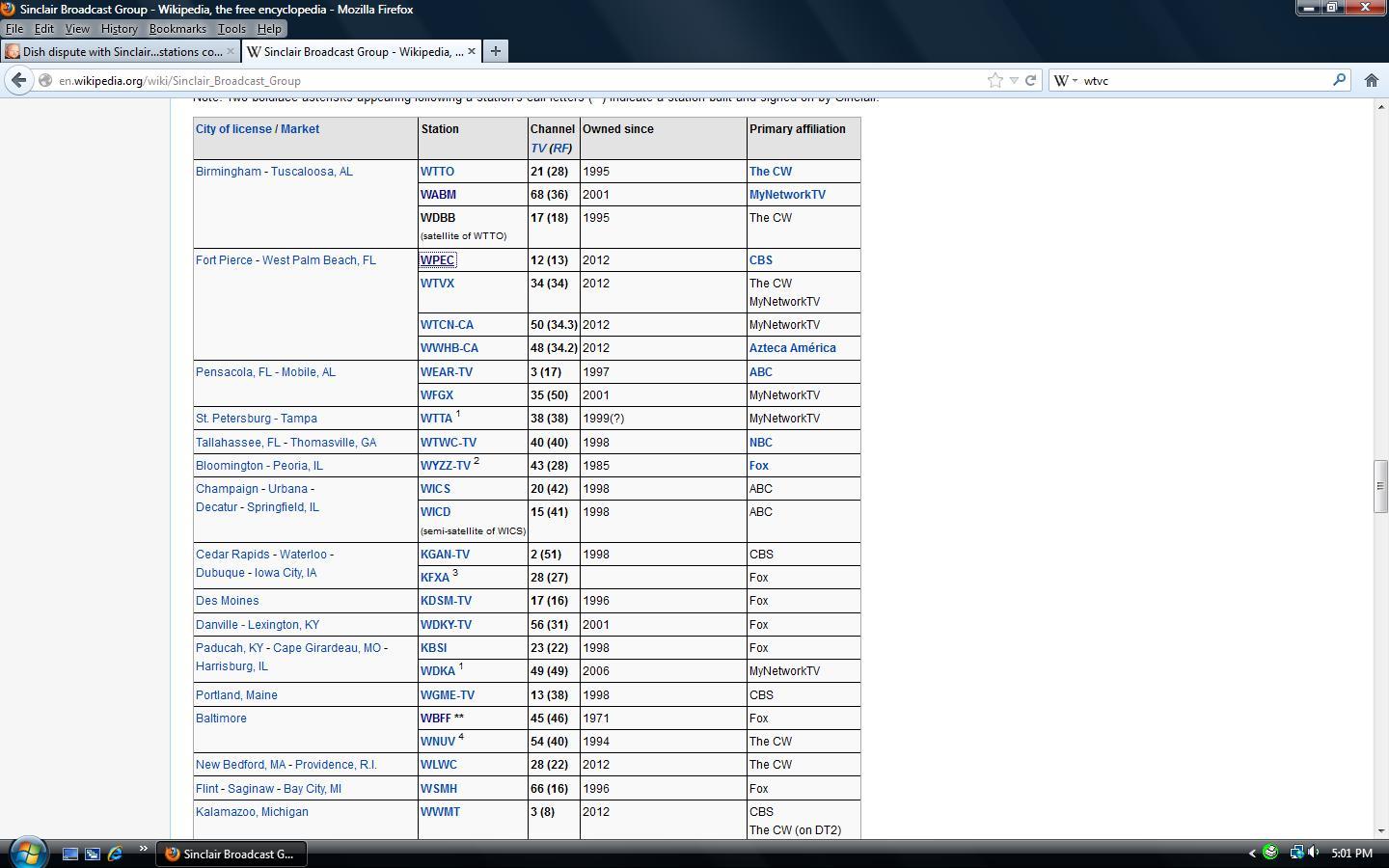The height and width of the screenshot is (868, 1389).
Task: Follow the Portland, Maine link
Action: point(236,695)
